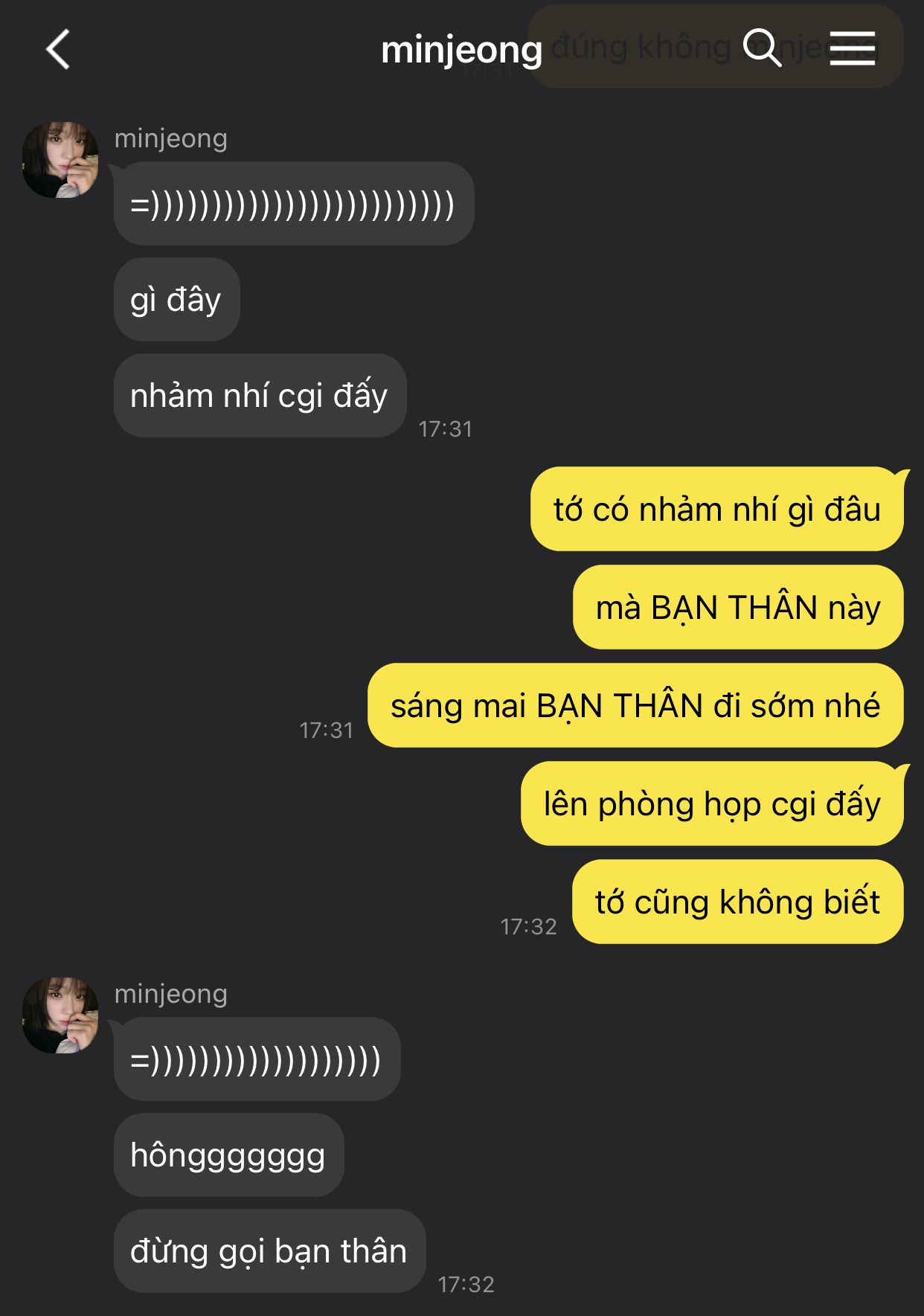Tap minjeong's upper profile avatar
The width and height of the screenshot is (924, 1316).
tap(60, 160)
